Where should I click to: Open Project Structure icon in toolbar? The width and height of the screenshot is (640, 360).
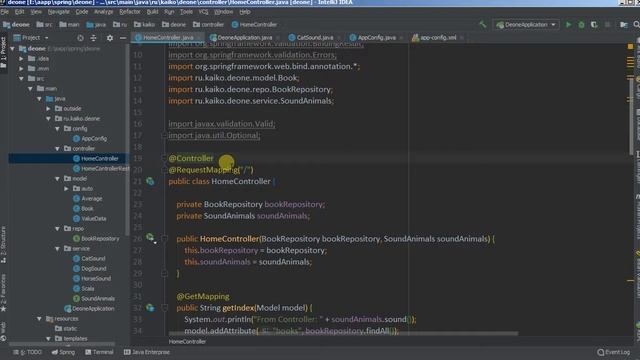point(623,25)
